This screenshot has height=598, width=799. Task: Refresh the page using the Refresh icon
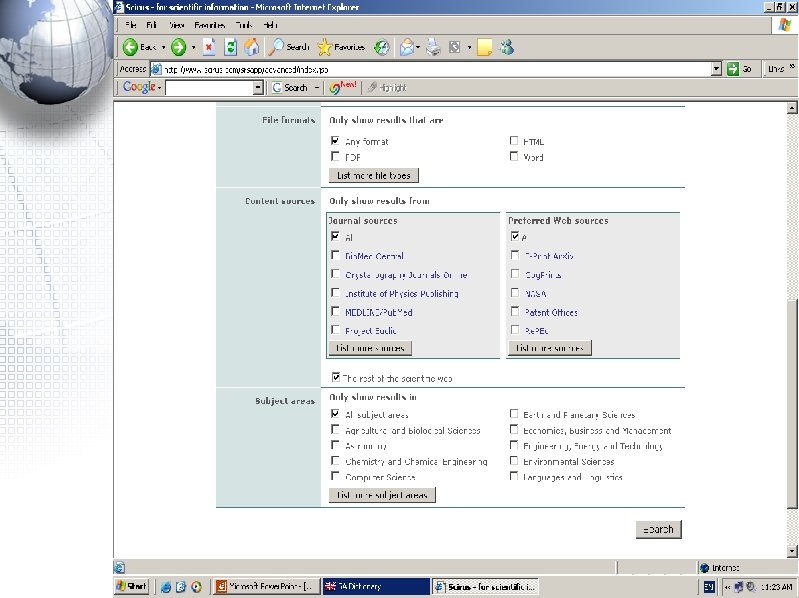(x=230, y=47)
